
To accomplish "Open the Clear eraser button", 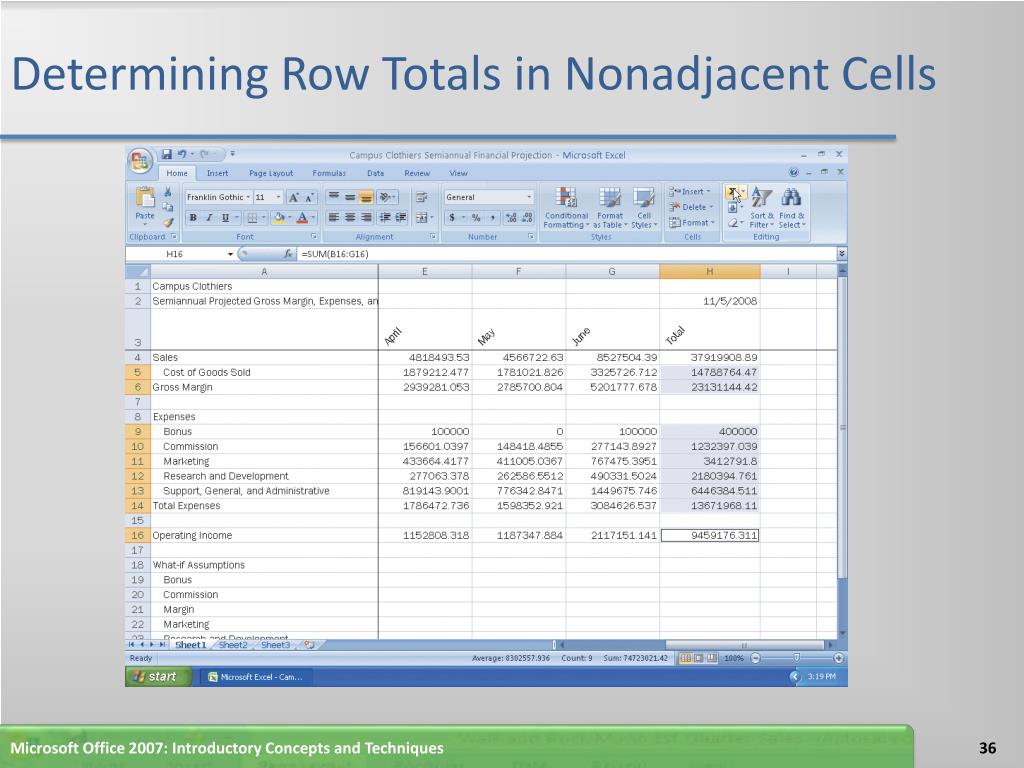I will [x=733, y=223].
